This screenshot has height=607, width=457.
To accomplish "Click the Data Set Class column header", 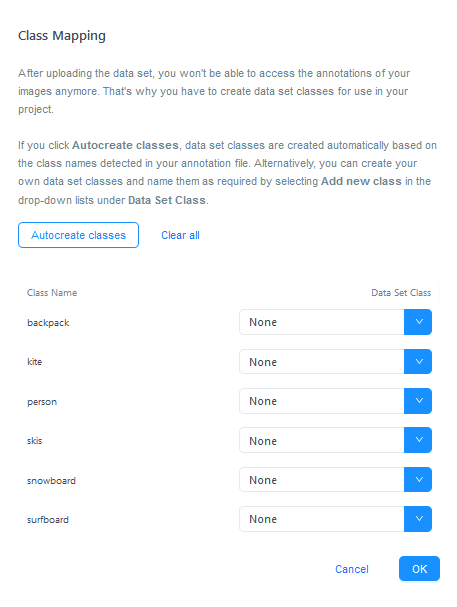I will pos(401,293).
